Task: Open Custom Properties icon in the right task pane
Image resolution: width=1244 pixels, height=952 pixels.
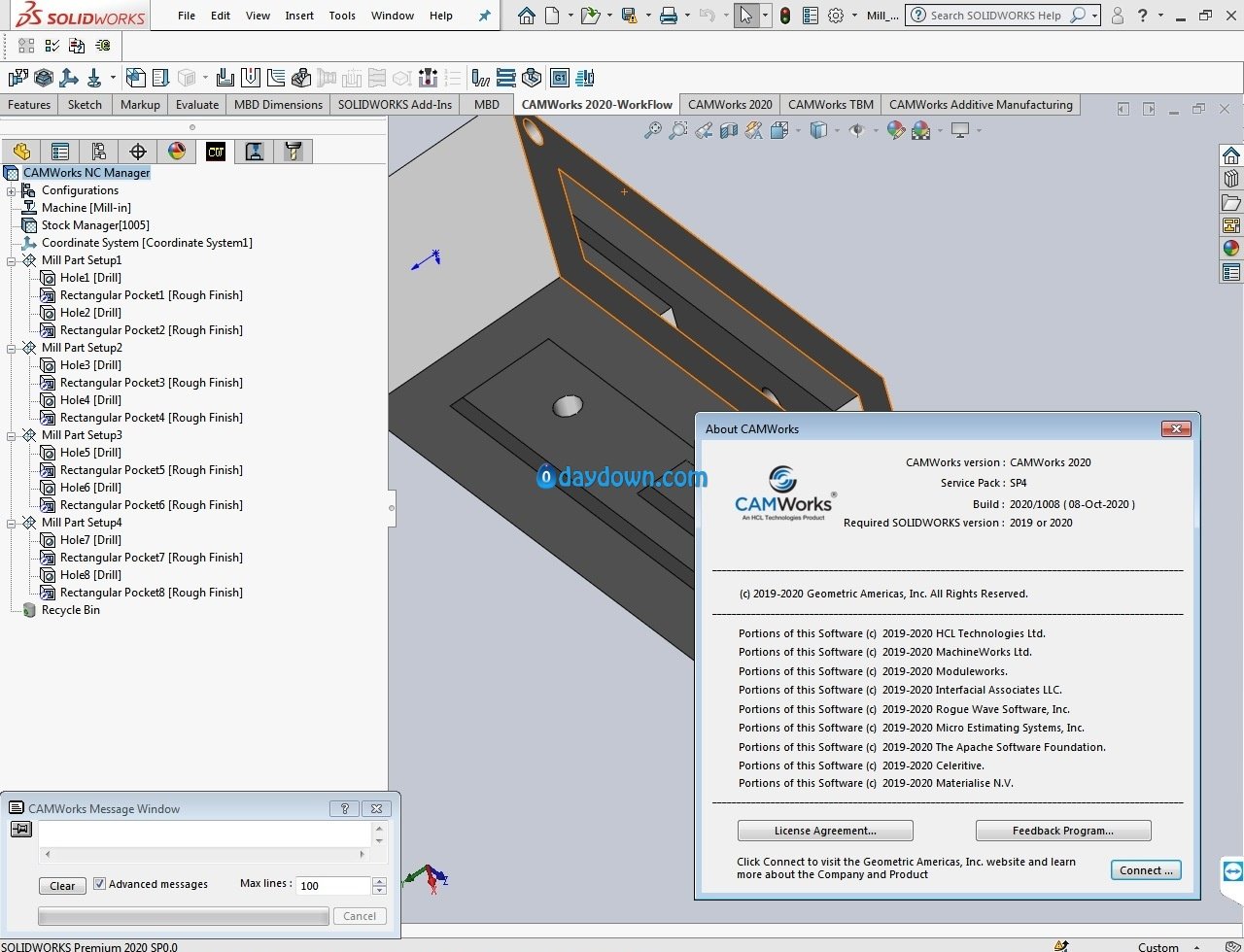Action: point(1231,272)
